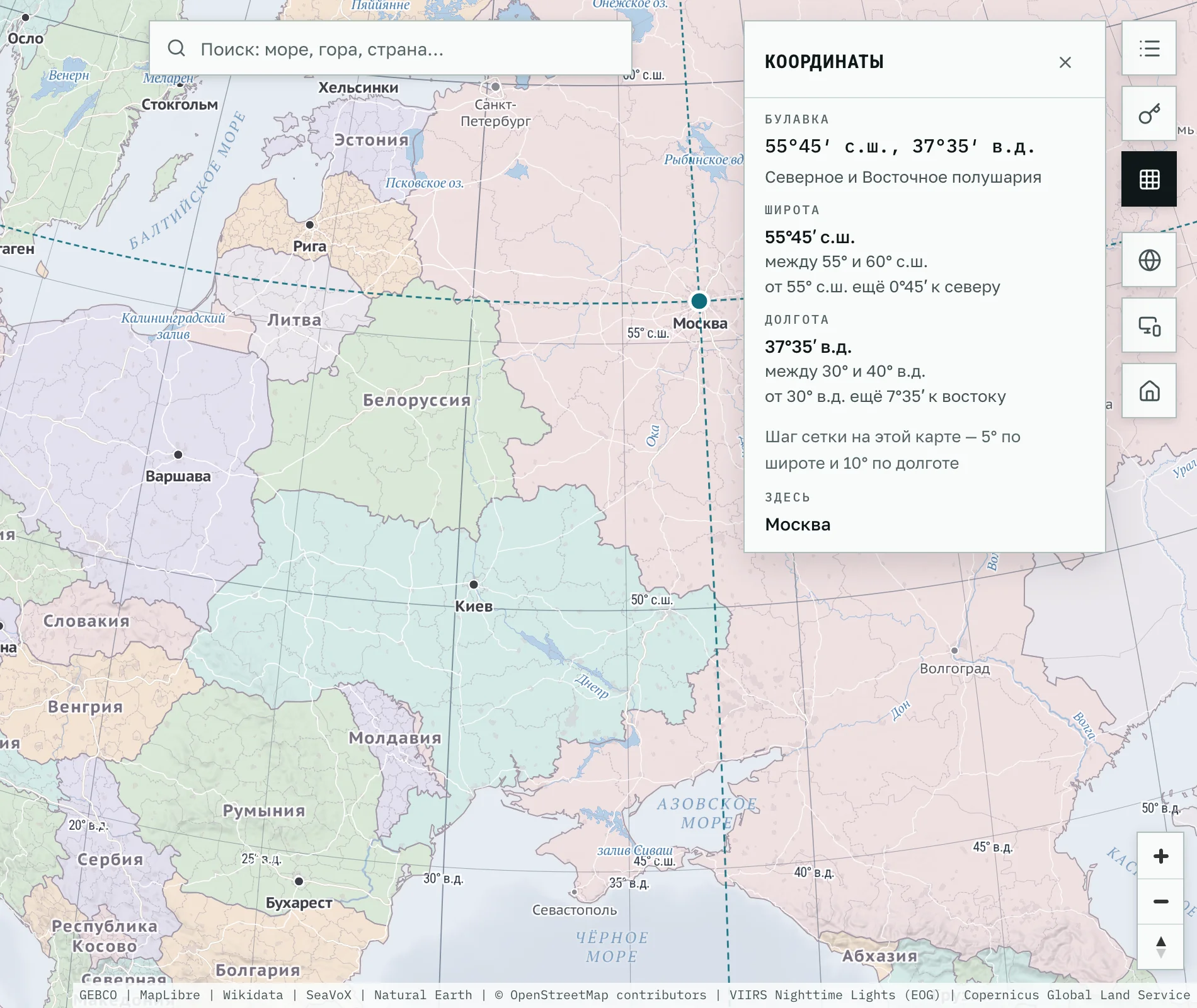Click the Варшава city label
Image resolution: width=1197 pixels, height=1008 pixels.
178,476
